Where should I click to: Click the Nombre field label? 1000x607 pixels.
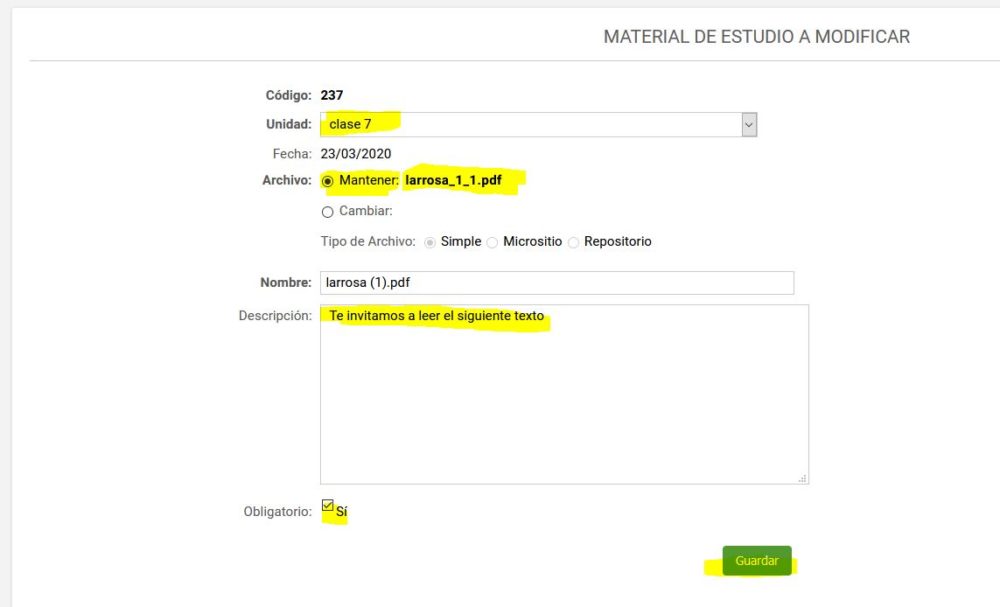tap(287, 283)
